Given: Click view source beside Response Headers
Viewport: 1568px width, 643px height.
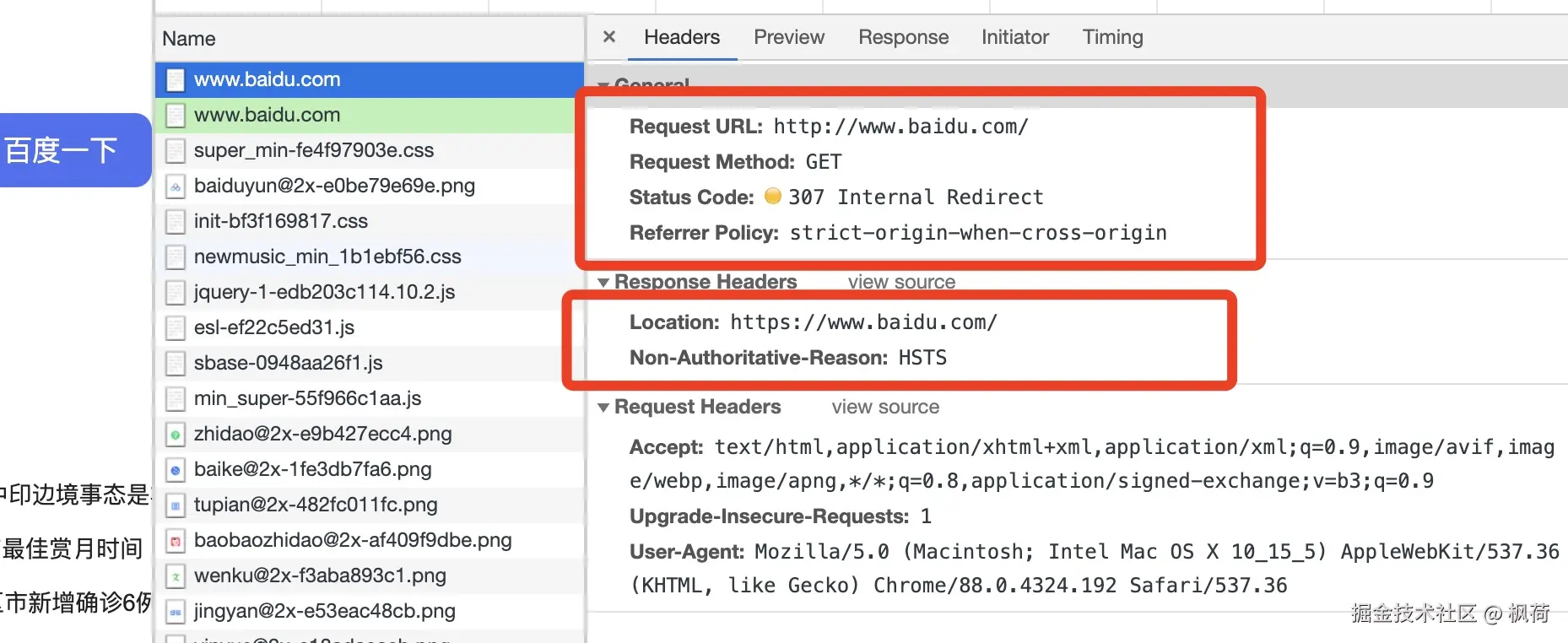Looking at the screenshot, I should coord(901,282).
